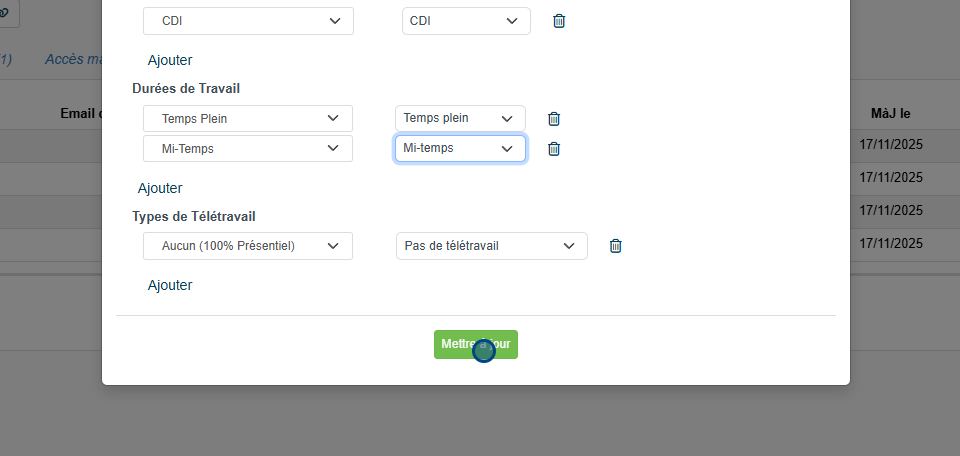
Task: Open the left Temps Plein dropdown
Action: point(247,118)
